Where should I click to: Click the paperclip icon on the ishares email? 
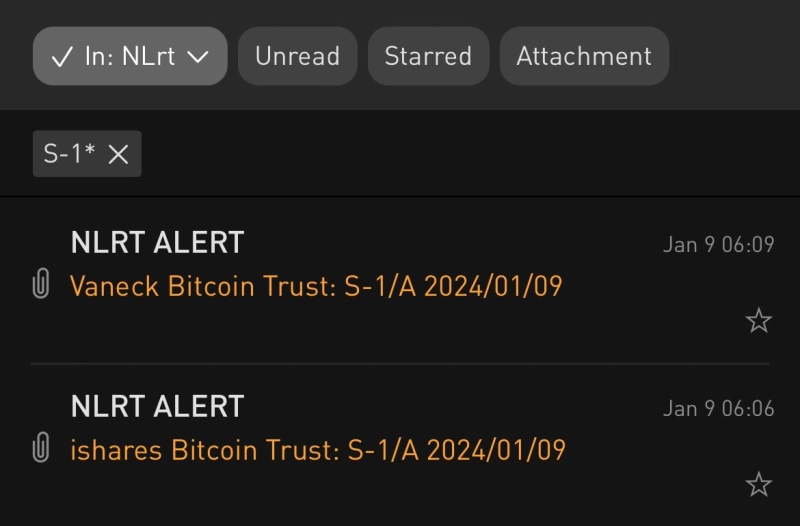pos(41,450)
